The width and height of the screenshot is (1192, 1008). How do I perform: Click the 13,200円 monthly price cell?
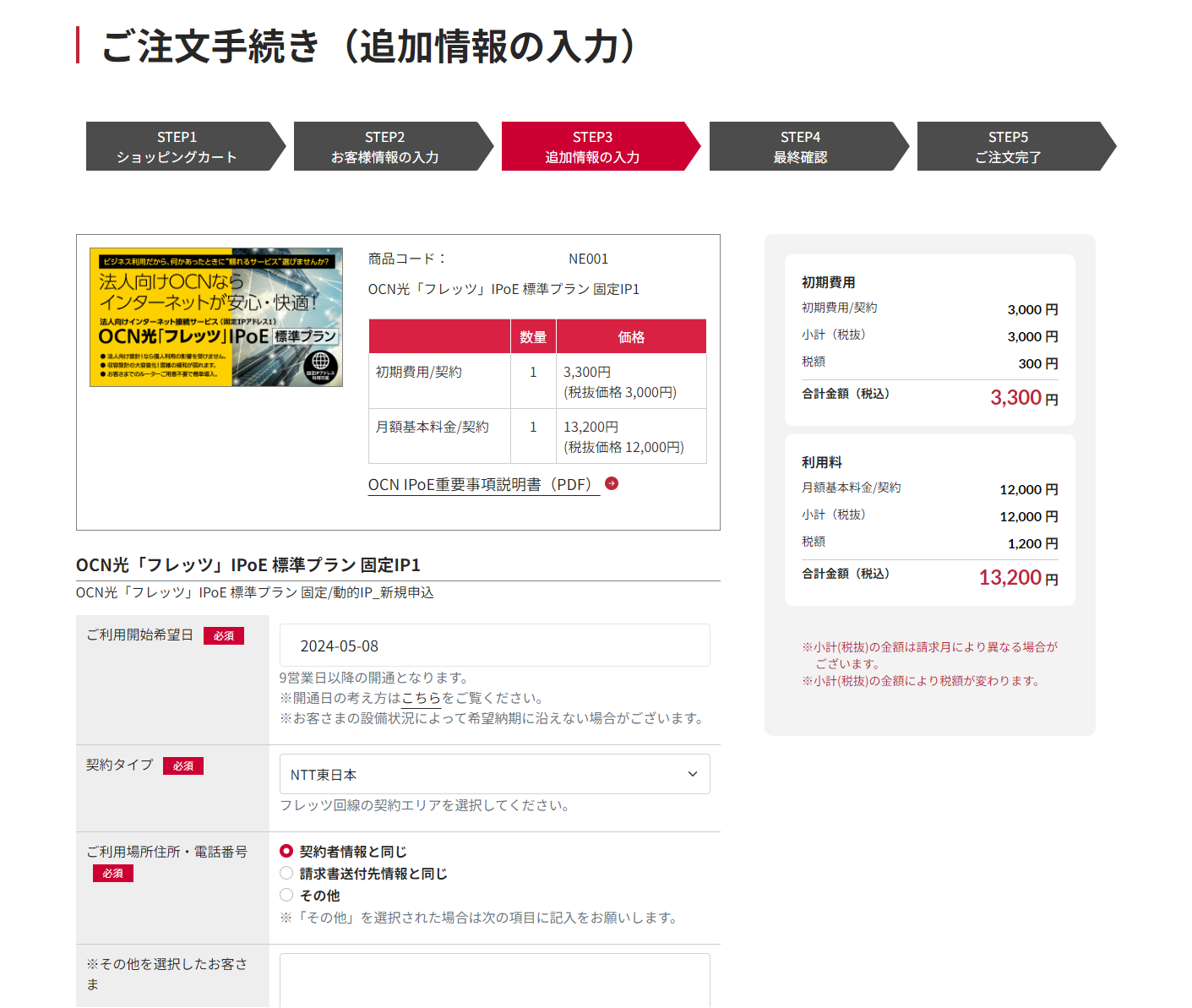coord(631,436)
